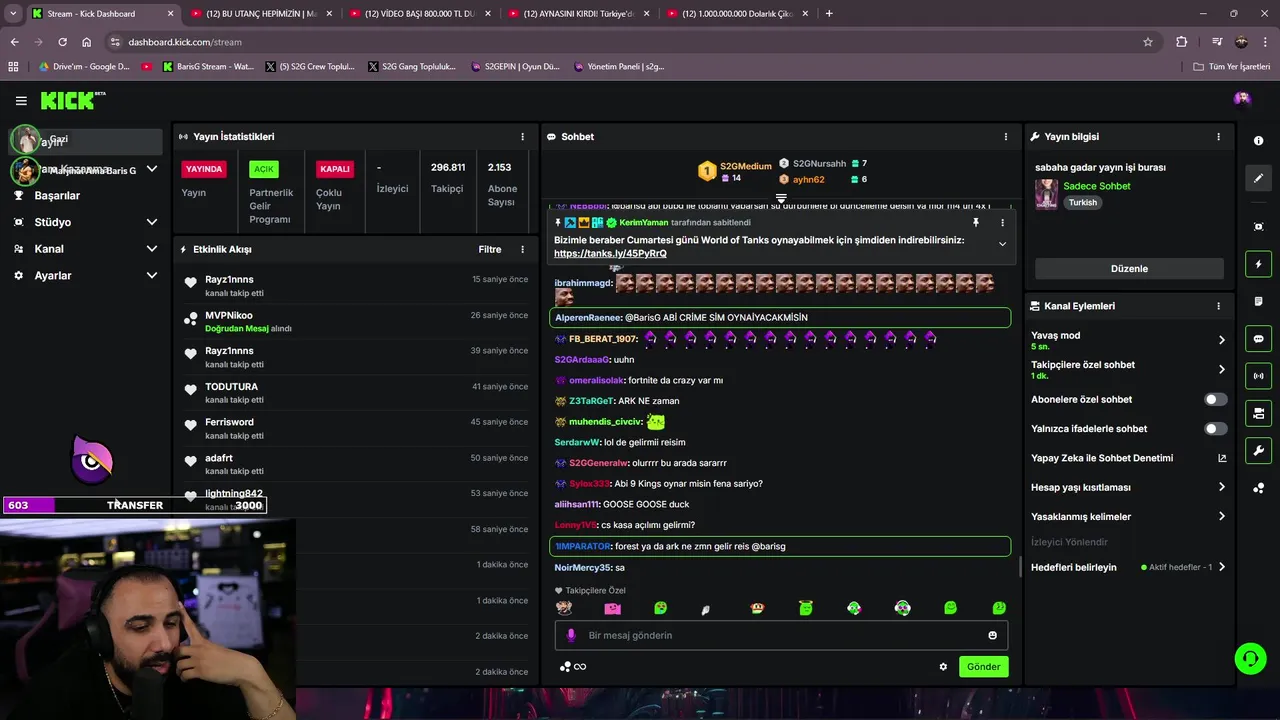Collapse the chat leaderboard handle
This screenshot has height=720, width=1280.
(x=781, y=198)
